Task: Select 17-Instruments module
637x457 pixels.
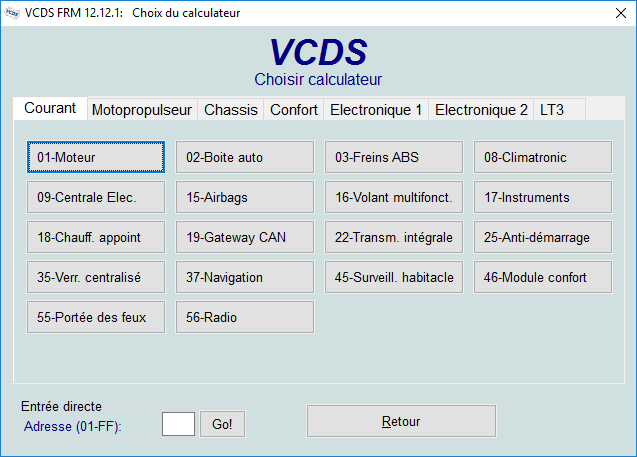Action: coord(542,197)
